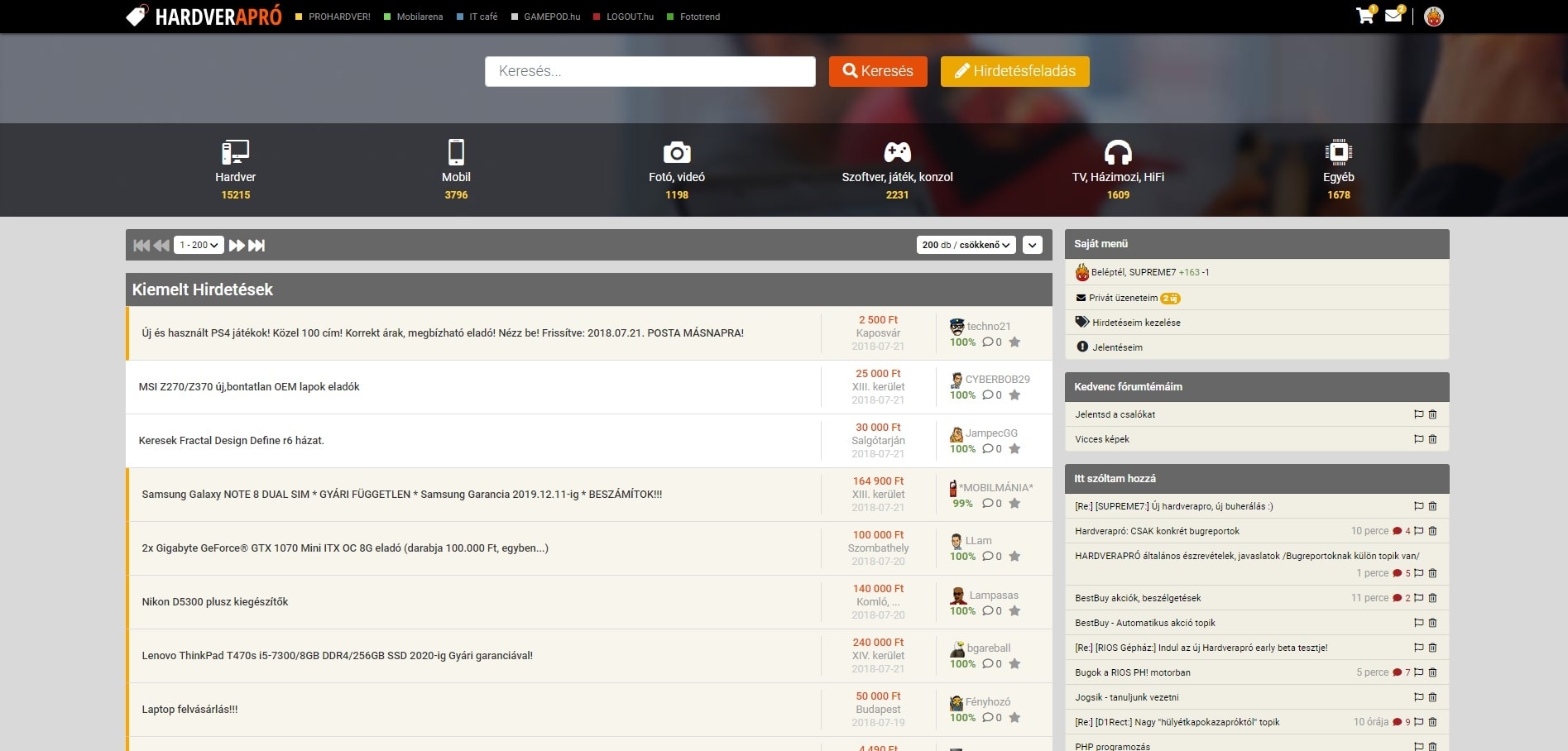This screenshot has width=1568, height=751.
Task: Open the Hardver category icon
Action: pos(236,152)
